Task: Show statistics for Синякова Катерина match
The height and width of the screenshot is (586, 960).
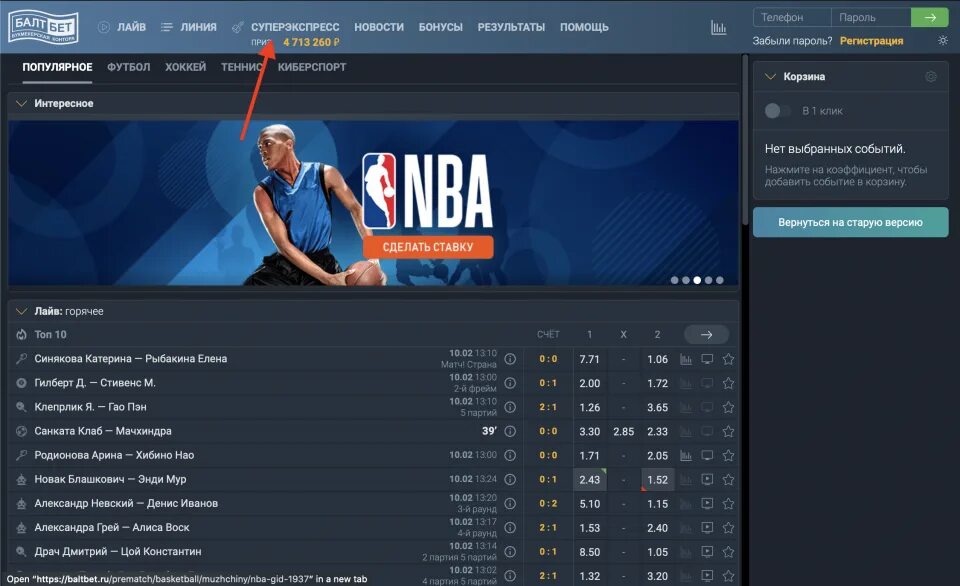Action: [686, 359]
